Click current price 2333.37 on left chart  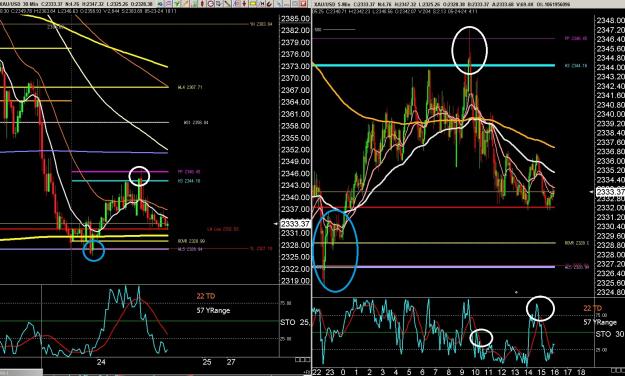click(295, 224)
